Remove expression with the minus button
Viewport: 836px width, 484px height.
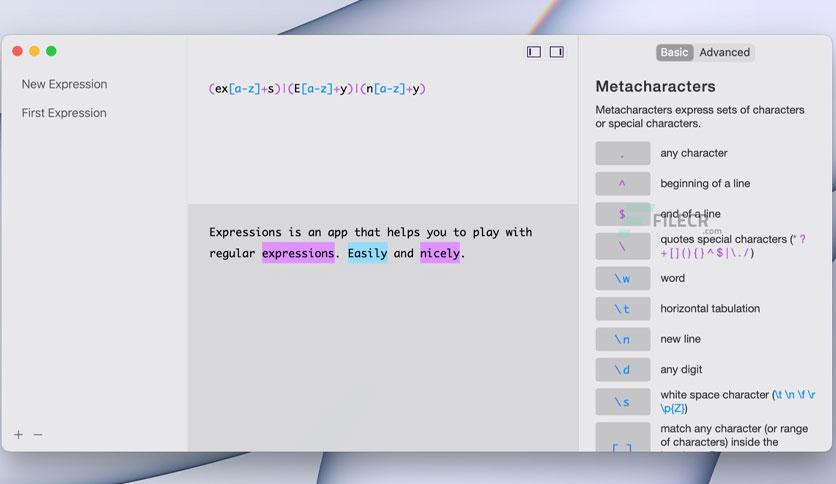(38, 434)
